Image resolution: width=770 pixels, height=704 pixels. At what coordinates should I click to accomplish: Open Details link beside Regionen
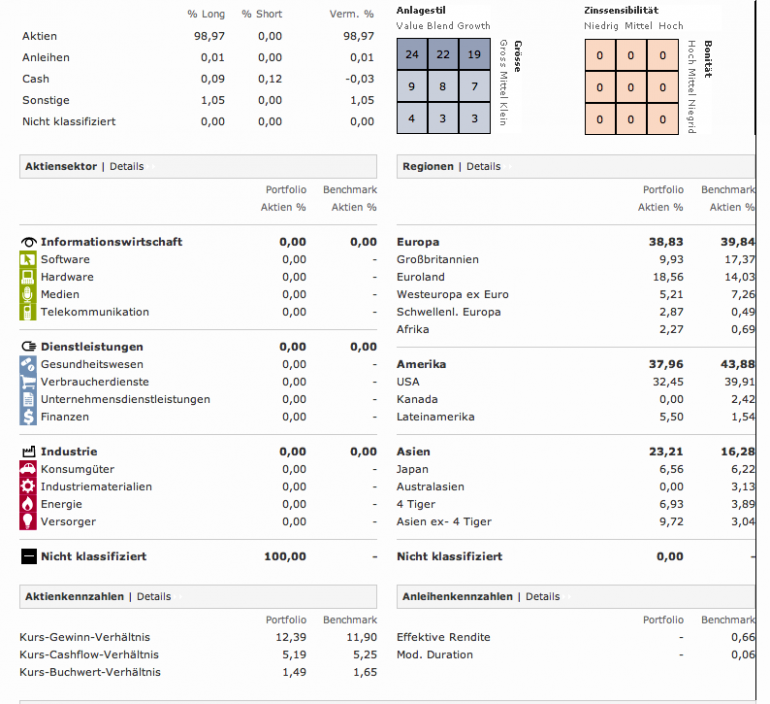483,166
